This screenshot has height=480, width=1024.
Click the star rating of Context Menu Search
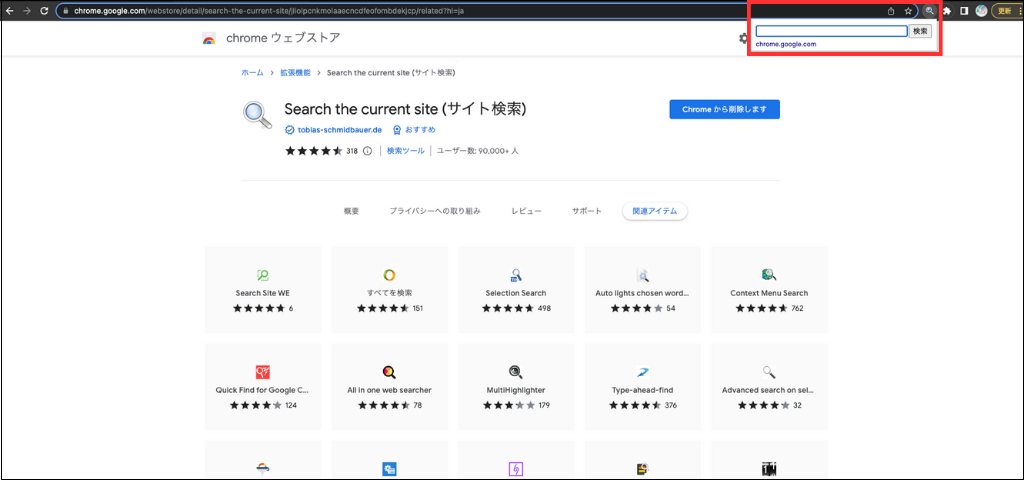pyautogui.click(x=761, y=308)
